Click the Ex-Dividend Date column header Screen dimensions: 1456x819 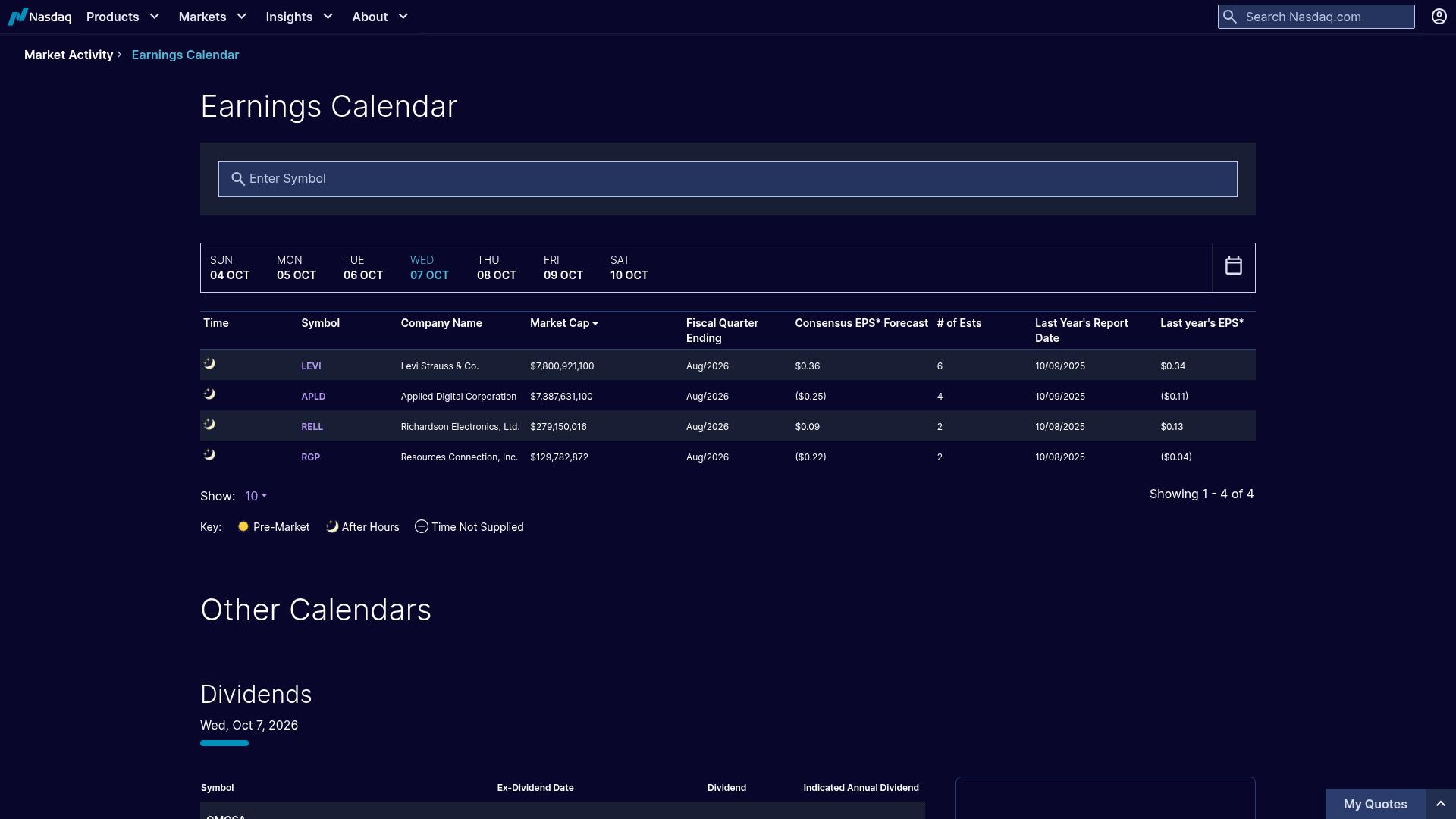[x=535, y=788]
